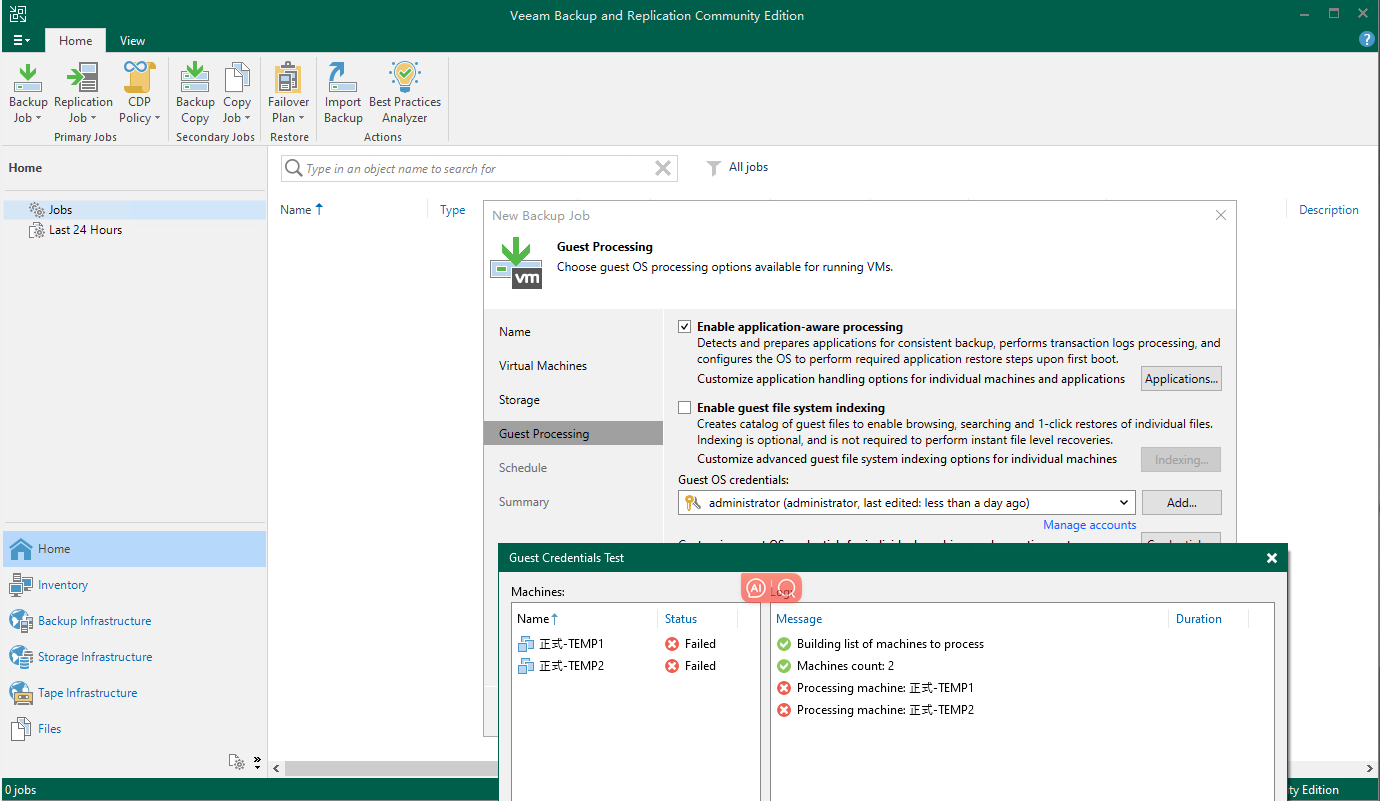
Task: Open the Guest OS credentials dropdown
Action: coord(1123,502)
